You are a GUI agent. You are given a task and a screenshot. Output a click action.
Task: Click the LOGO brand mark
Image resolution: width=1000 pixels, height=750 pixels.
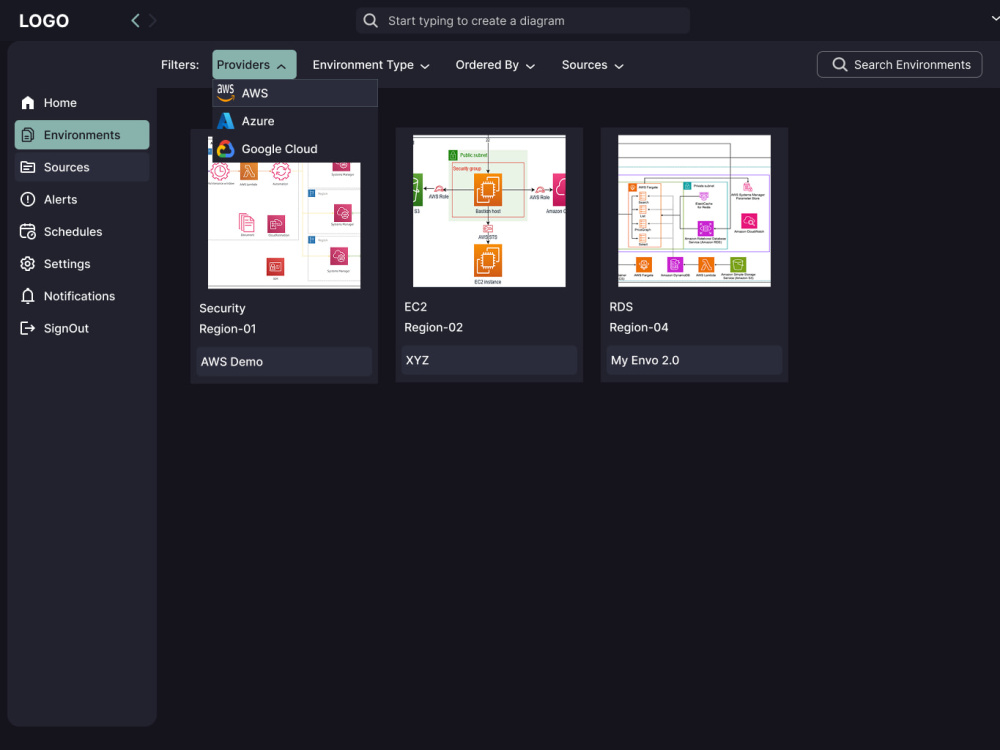(44, 21)
